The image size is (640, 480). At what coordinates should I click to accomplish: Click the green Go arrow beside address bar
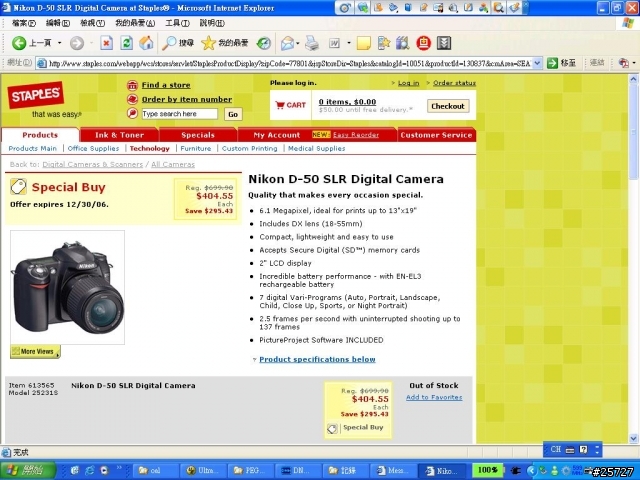coord(552,63)
